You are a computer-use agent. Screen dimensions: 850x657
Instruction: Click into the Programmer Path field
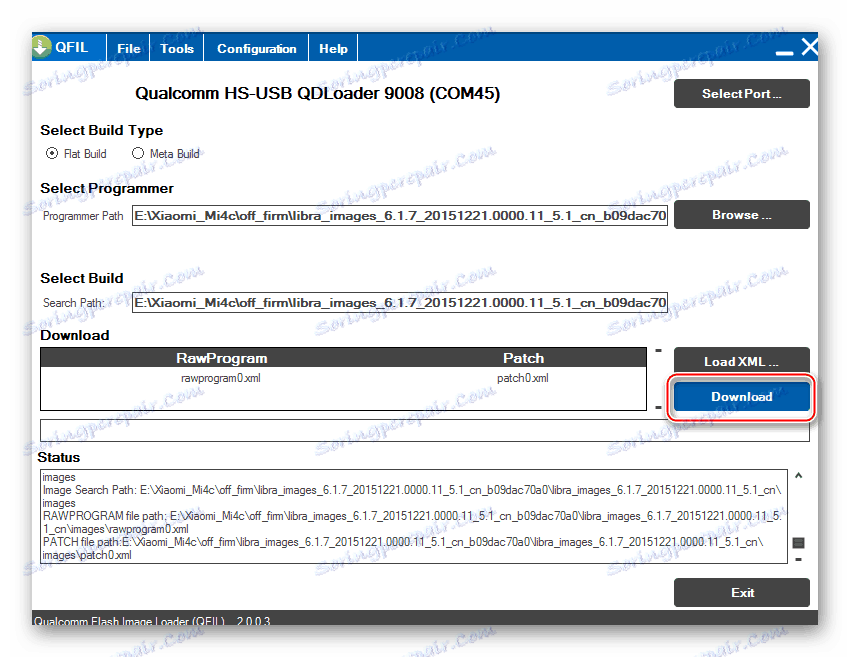coord(400,216)
